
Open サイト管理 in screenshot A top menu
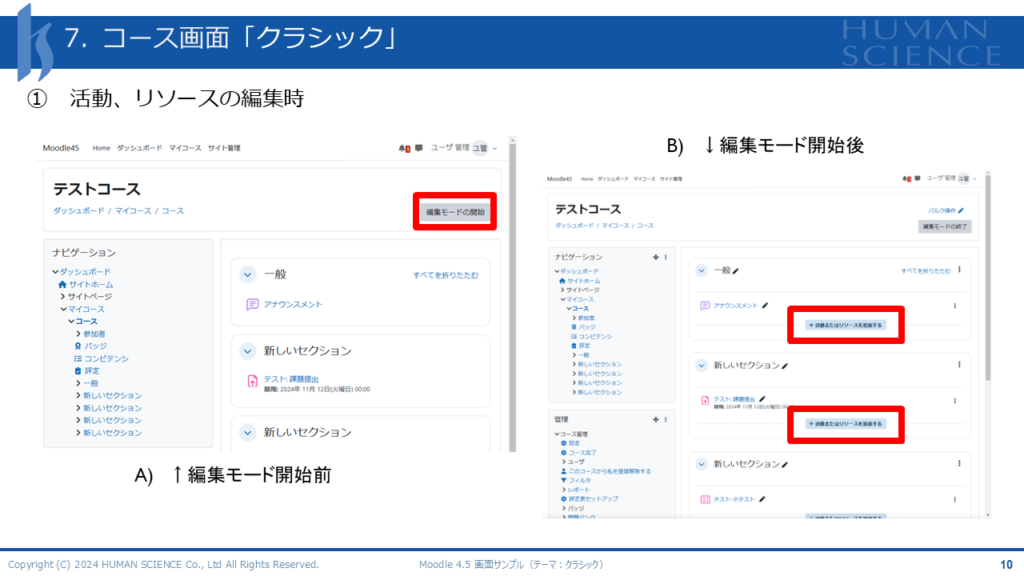pyautogui.click(x=224, y=148)
